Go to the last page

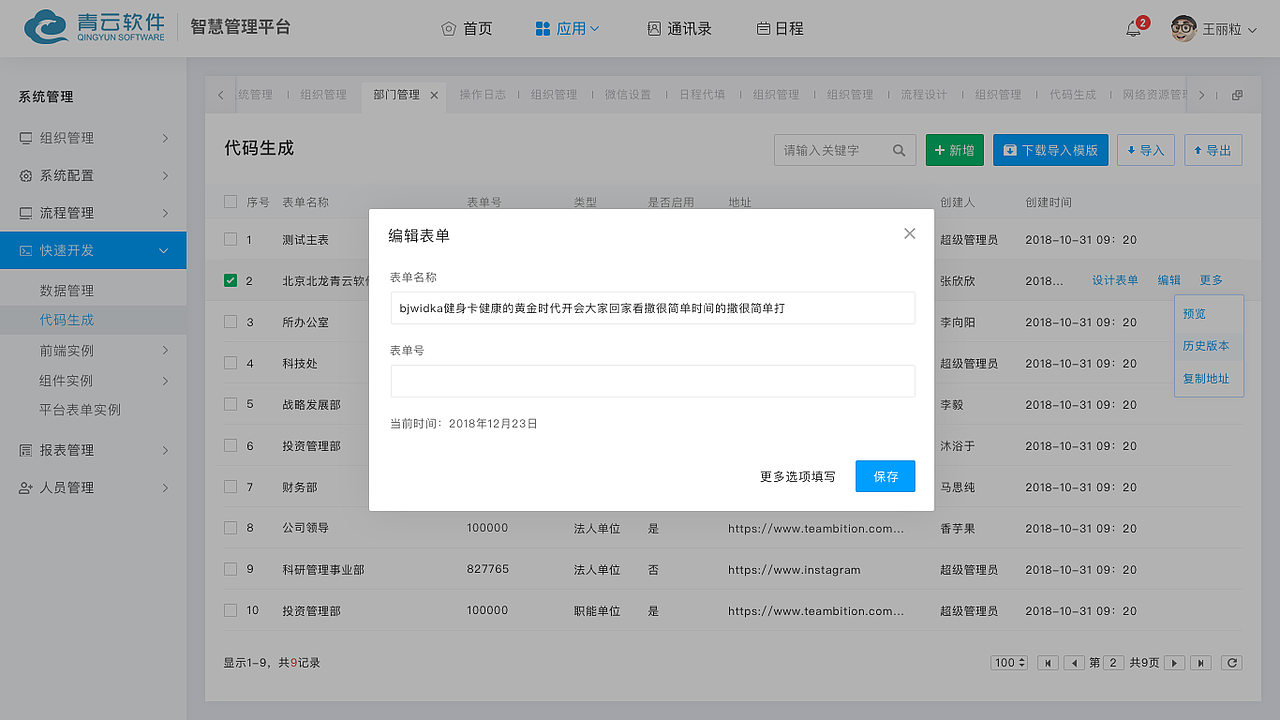pos(1201,663)
